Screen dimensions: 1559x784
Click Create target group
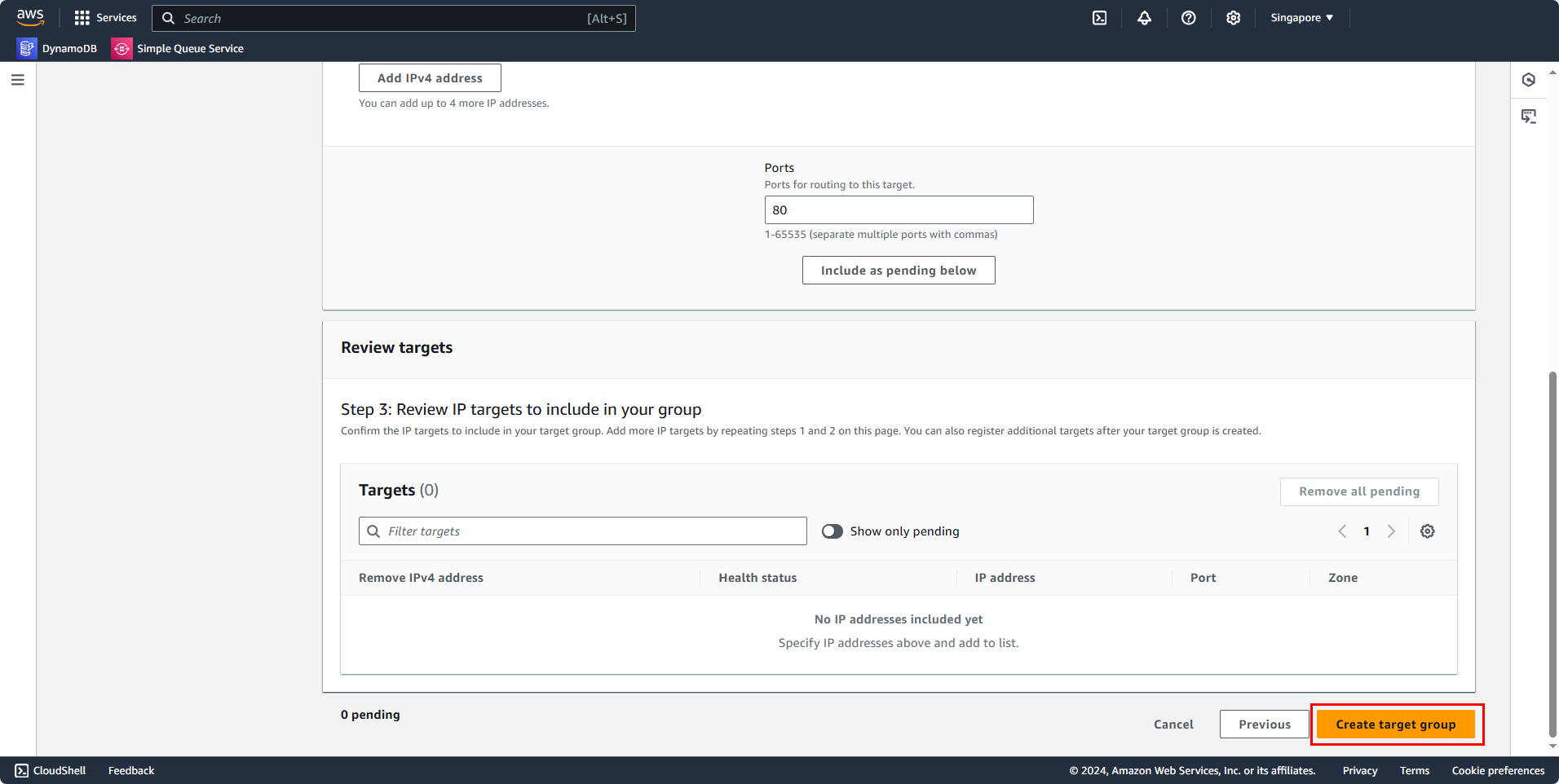click(x=1396, y=725)
